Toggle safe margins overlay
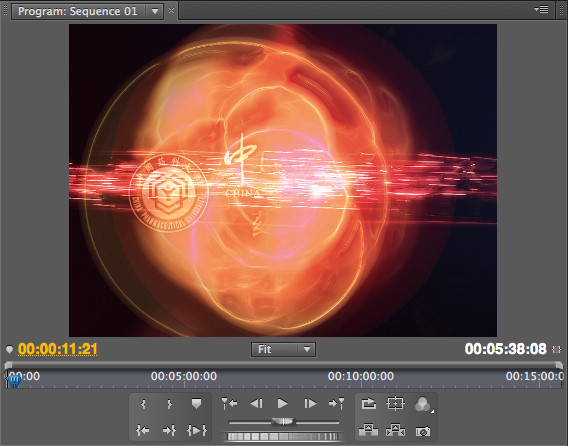 tap(395, 403)
